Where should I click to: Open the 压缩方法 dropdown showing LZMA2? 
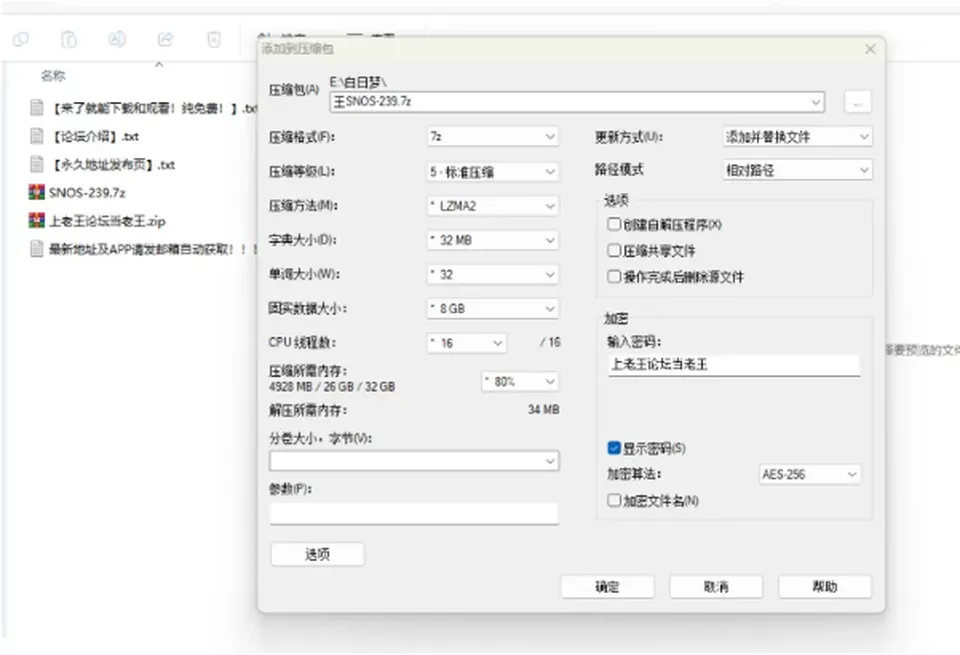[x=492, y=206]
